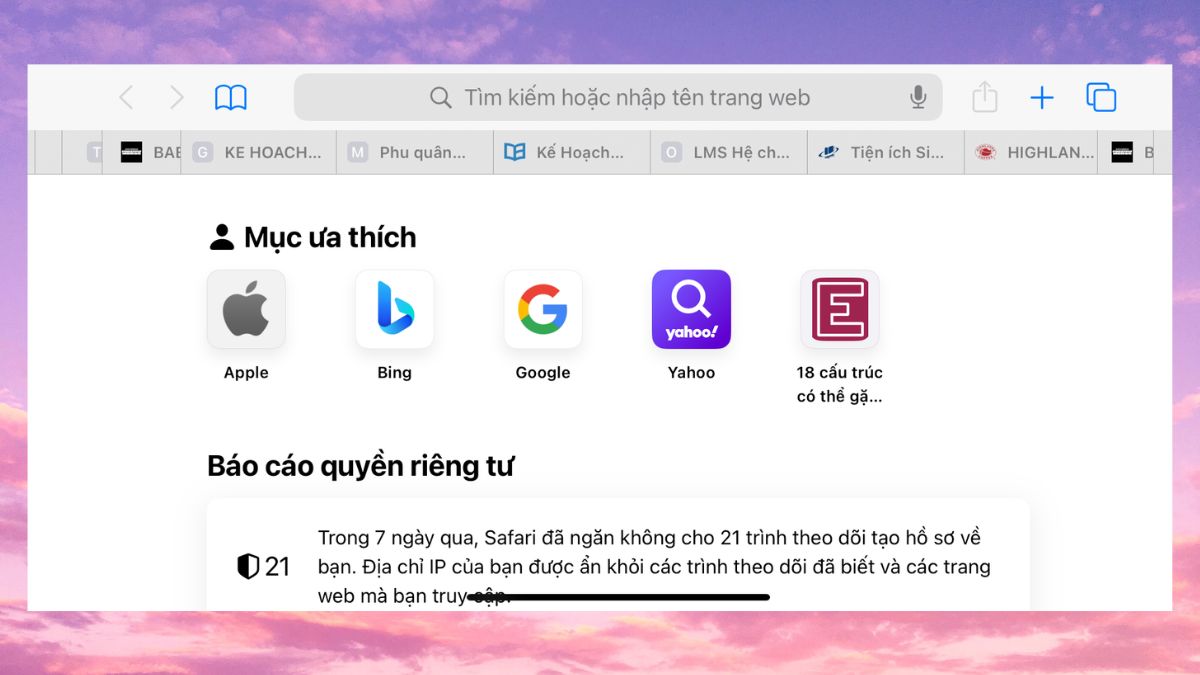1200x675 pixels.
Task: Open the bookmarks book icon
Action: (x=231, y=97)
